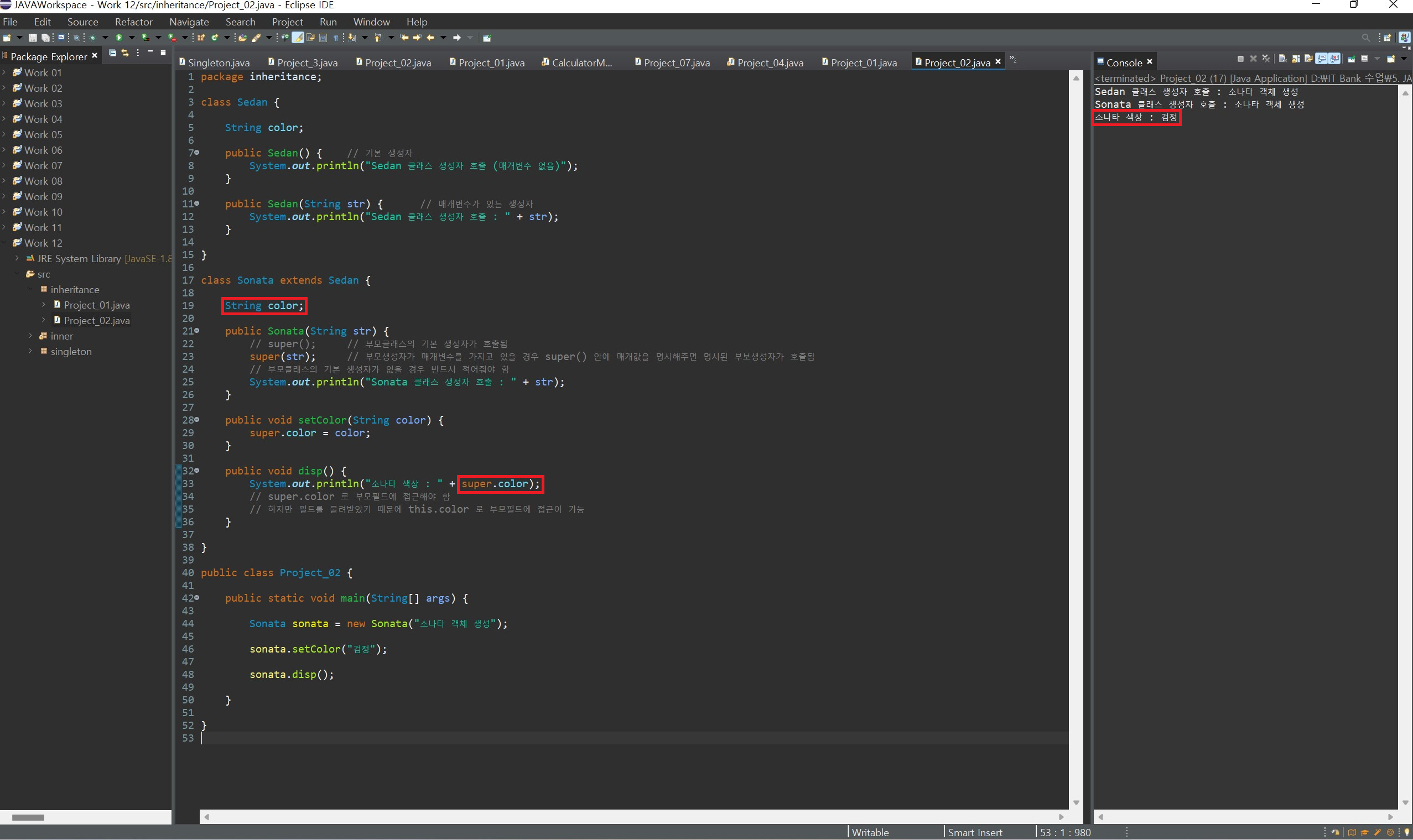Image resolution: width=1413 pixels, height=840 pixels.
Task: Click the Save disk icon
Action: 33,38
